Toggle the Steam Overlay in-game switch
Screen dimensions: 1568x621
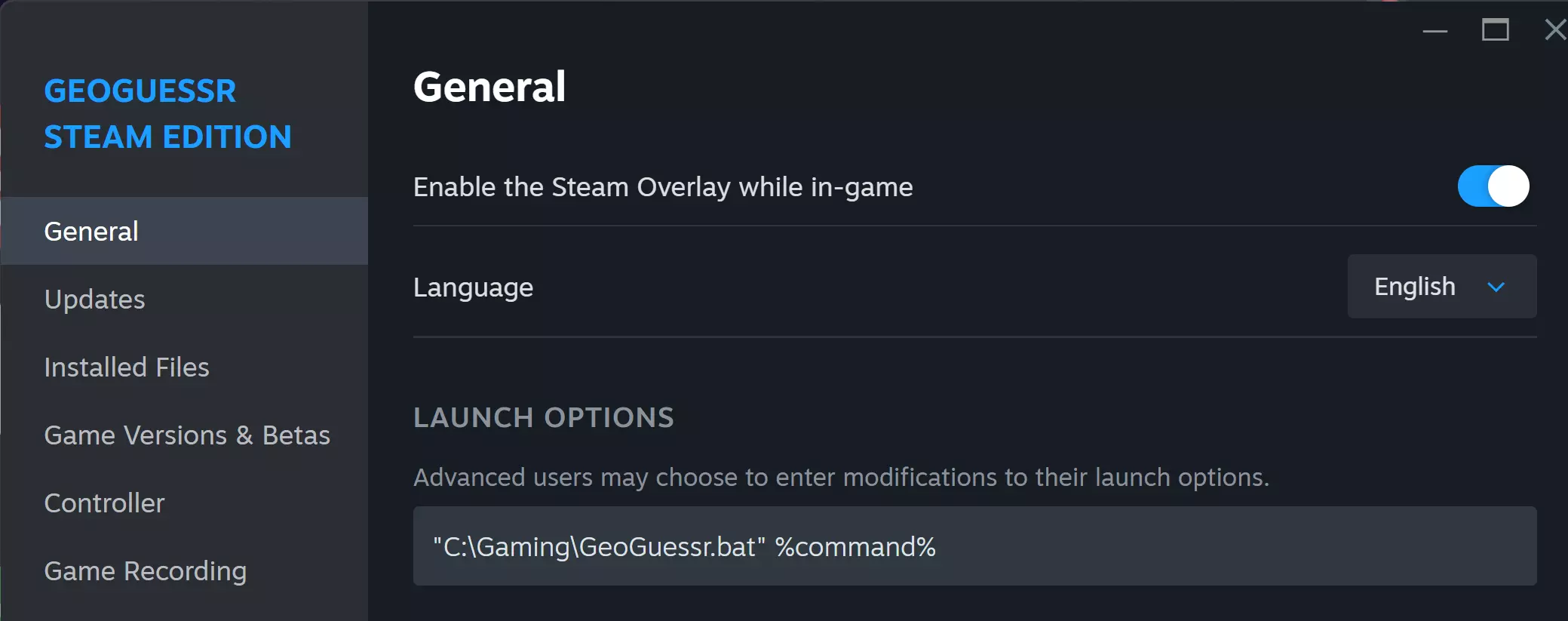(1493, 186)
